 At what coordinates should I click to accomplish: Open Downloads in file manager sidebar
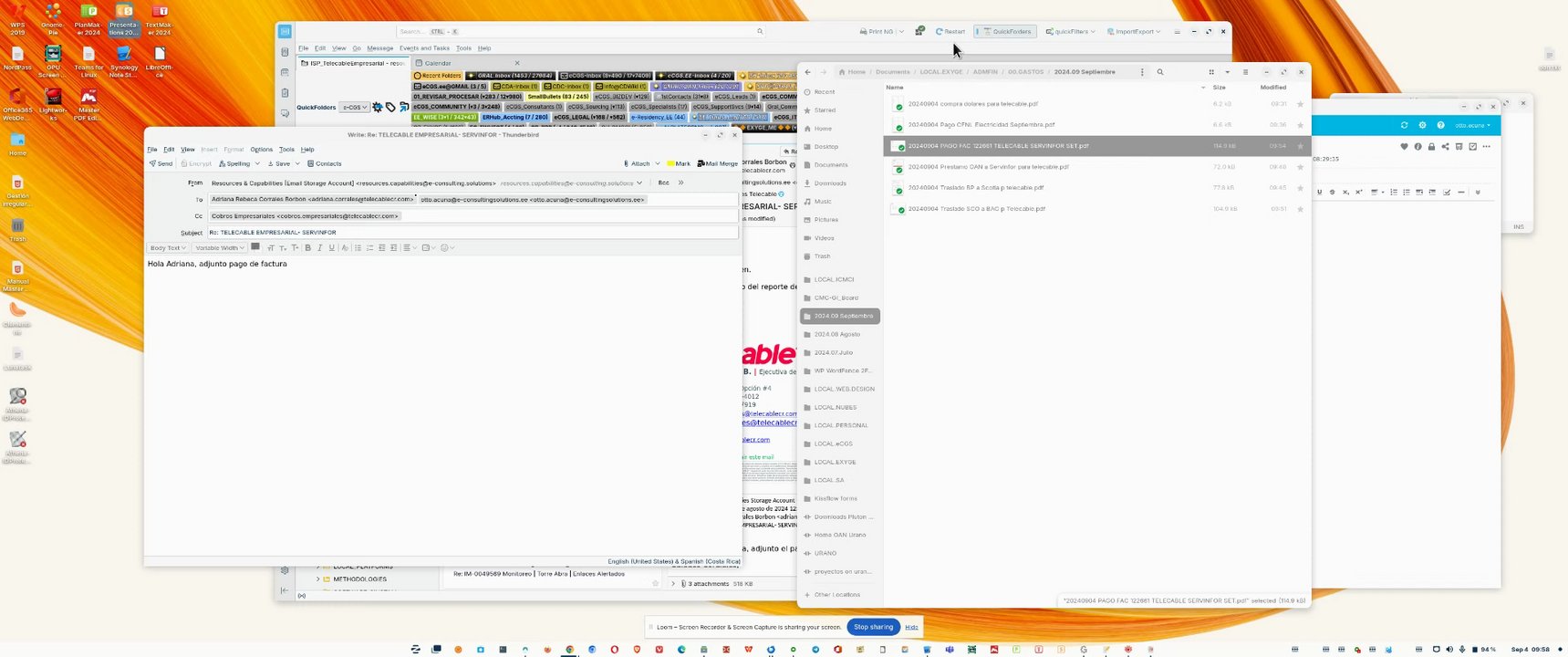[x=830, y=183]
